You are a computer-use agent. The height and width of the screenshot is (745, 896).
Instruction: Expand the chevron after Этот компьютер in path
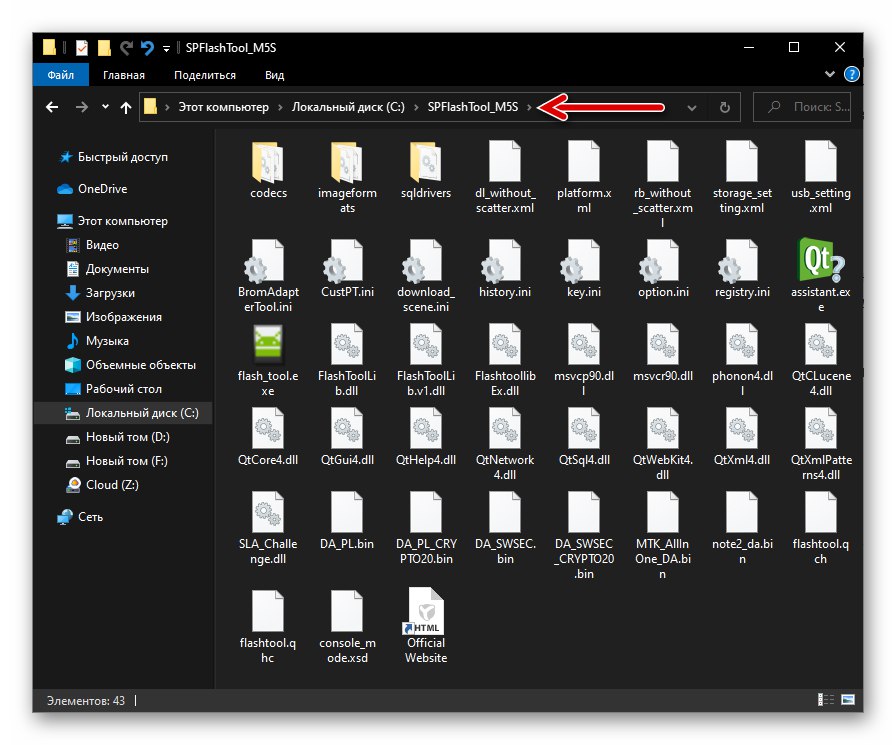280,107
